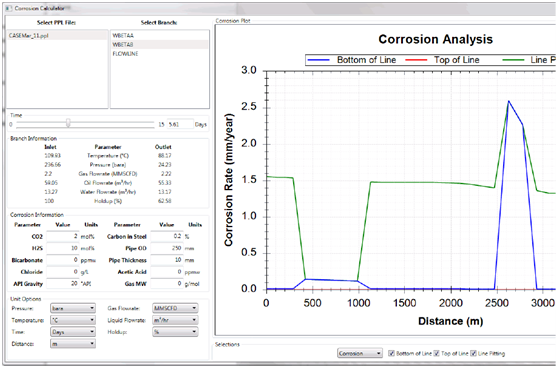
Task: Click the Select PPL File header
Action: coord(57,22)
